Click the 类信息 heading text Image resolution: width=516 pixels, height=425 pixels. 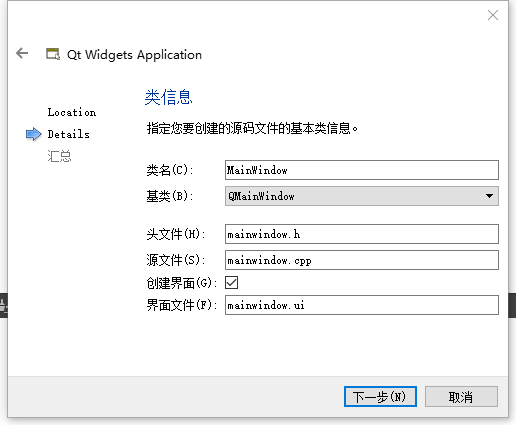[169, 97]
